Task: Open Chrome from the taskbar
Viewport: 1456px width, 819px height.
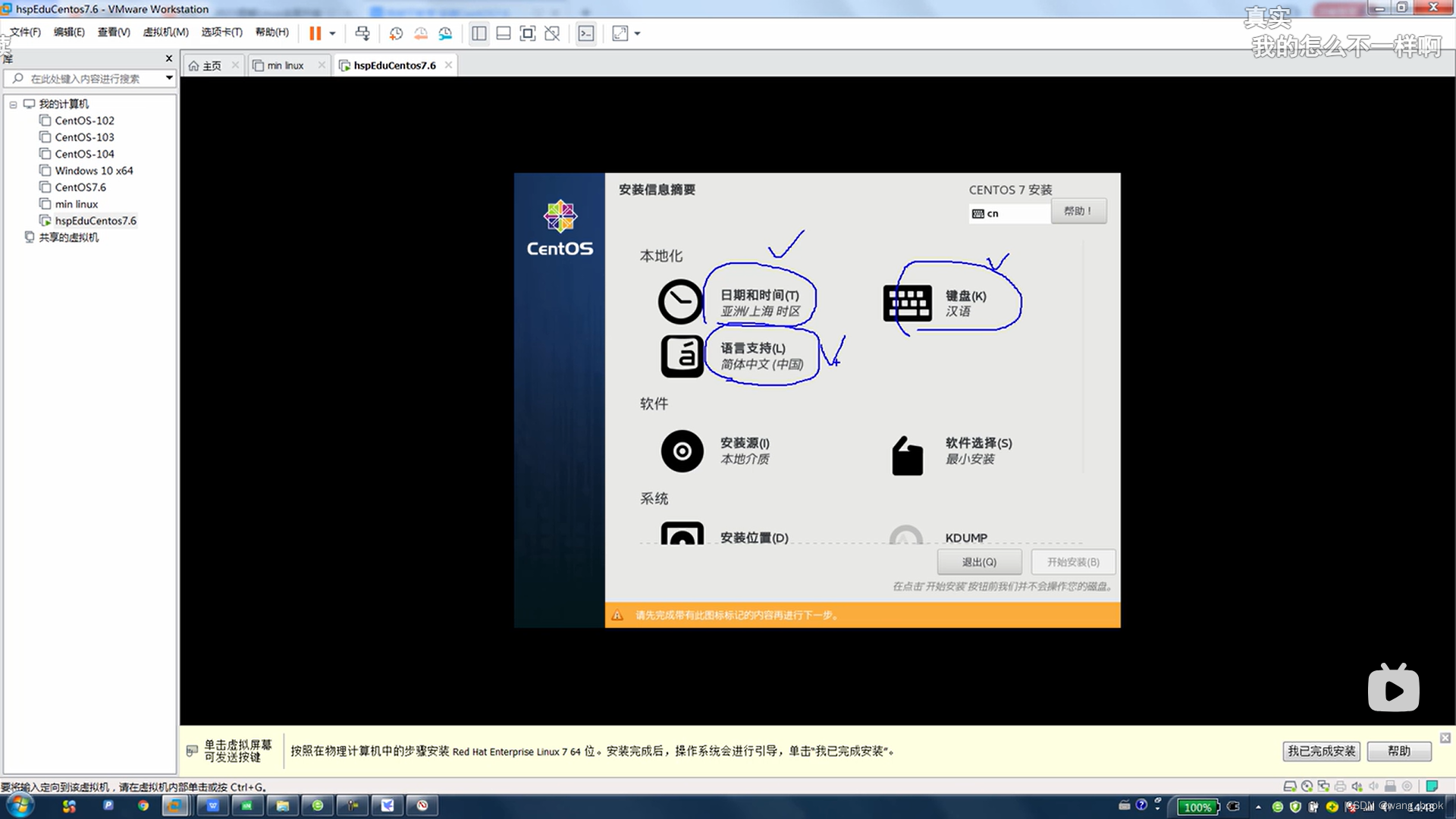Action: point(143,805)
